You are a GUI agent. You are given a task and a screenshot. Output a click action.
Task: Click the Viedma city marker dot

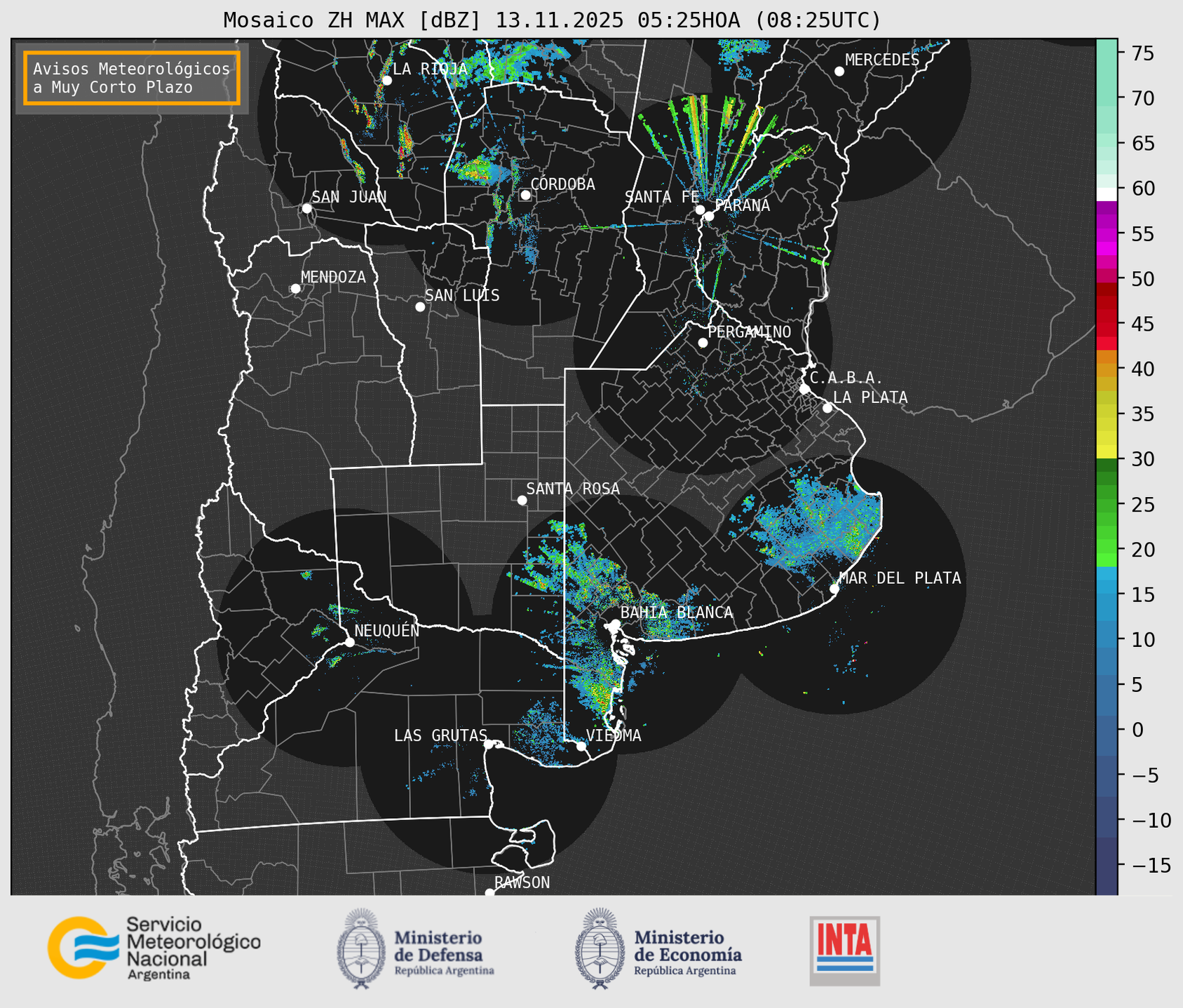click(581, 746)
